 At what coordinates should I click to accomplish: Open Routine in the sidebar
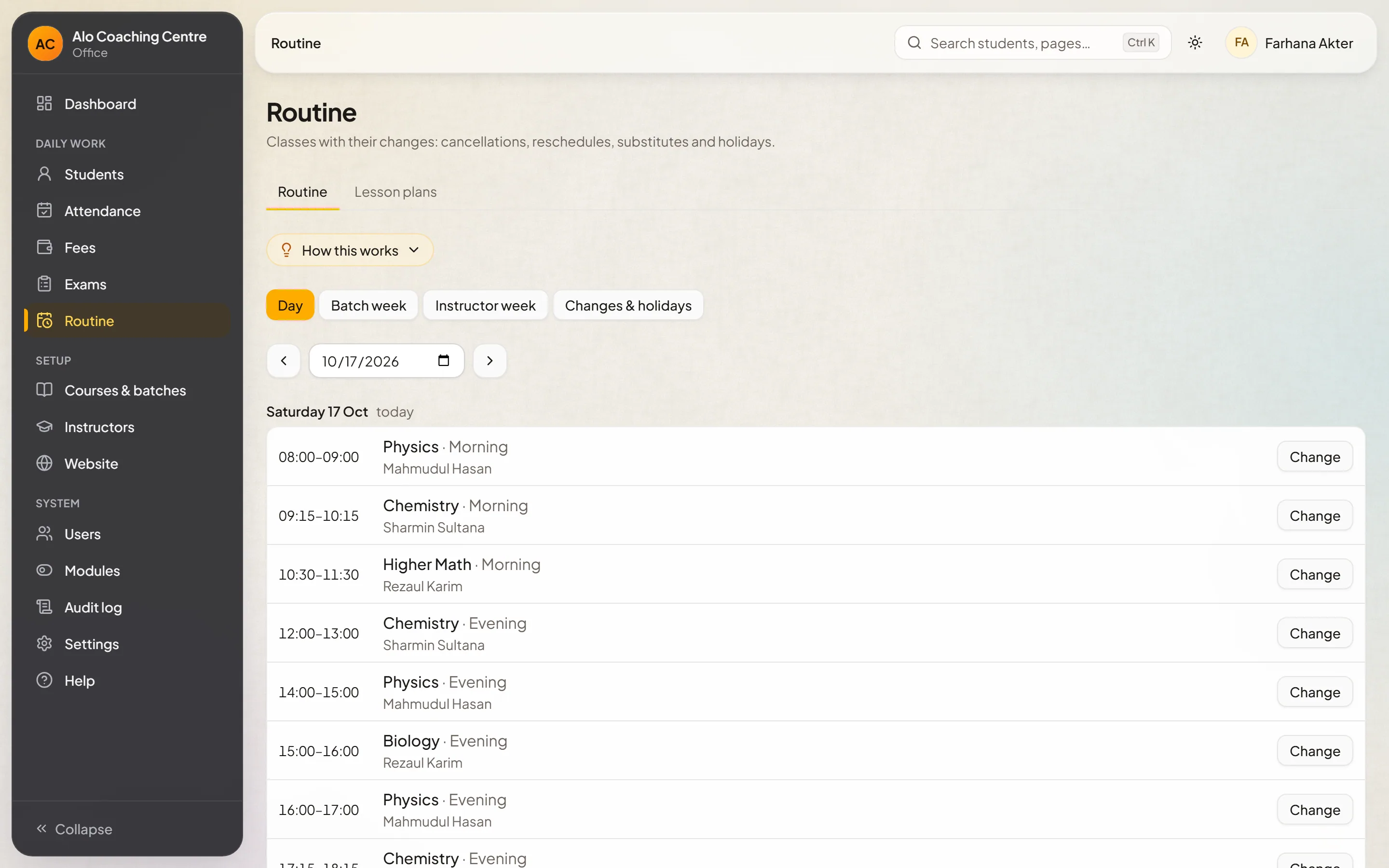(127, 320)
